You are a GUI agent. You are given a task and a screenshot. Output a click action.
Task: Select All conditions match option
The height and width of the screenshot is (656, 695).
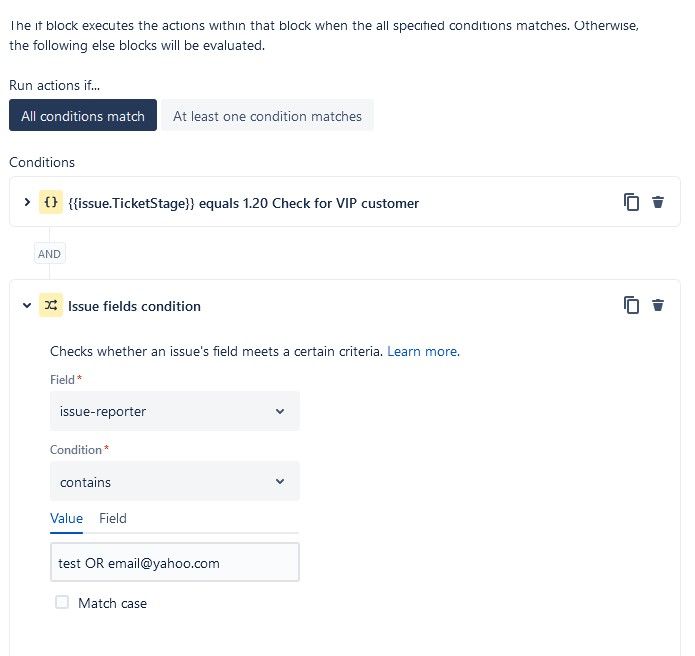83,116
